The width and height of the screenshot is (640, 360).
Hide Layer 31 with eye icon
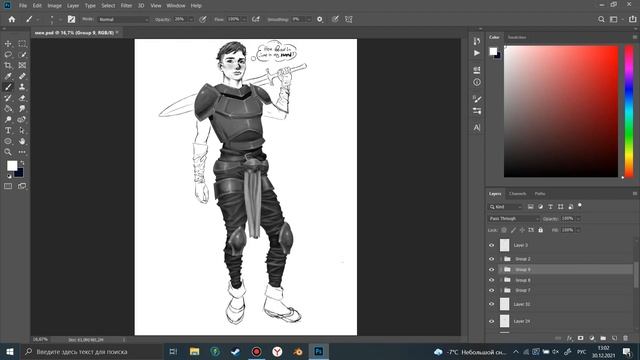coord(491,304)
